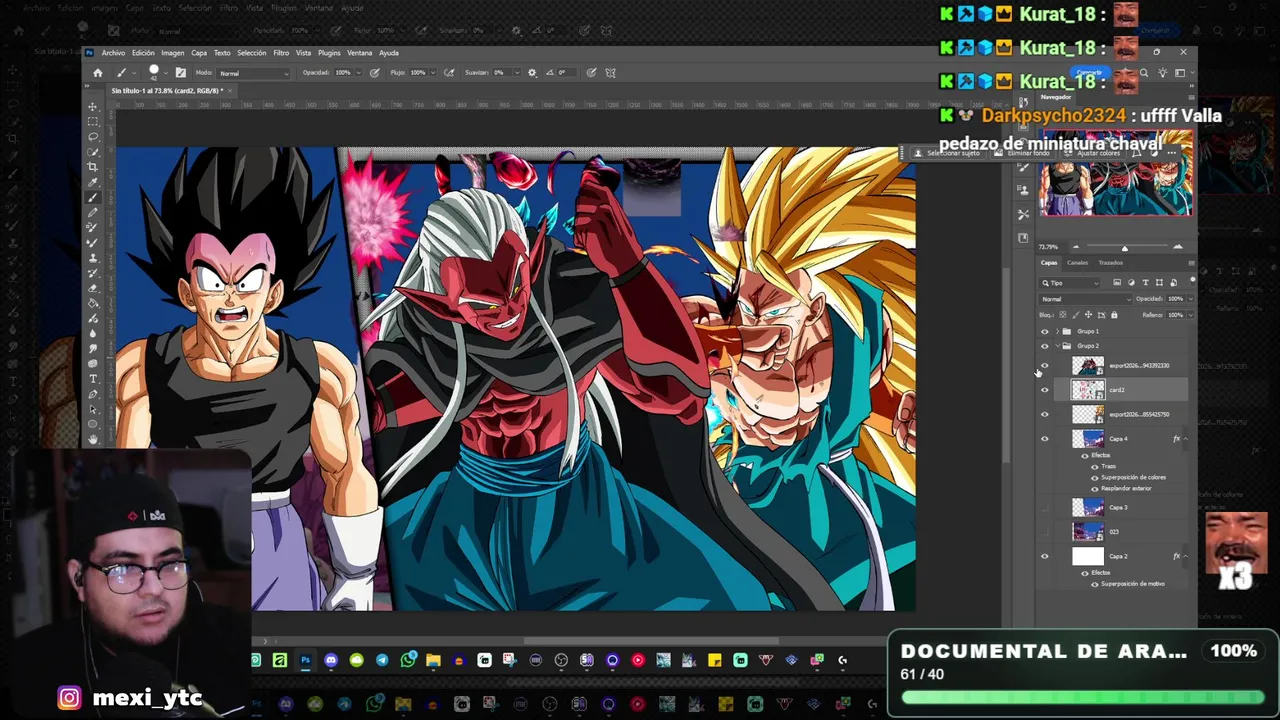The width and height of the screenshot is (1280, 720).
Task: Open the Telegram icon in taskbar
Action: coord(382,660)
